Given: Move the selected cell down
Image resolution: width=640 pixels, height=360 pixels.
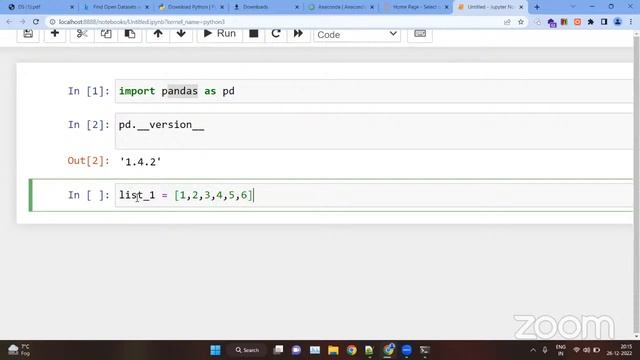Looking at the screenshot, I should (181, 34).
